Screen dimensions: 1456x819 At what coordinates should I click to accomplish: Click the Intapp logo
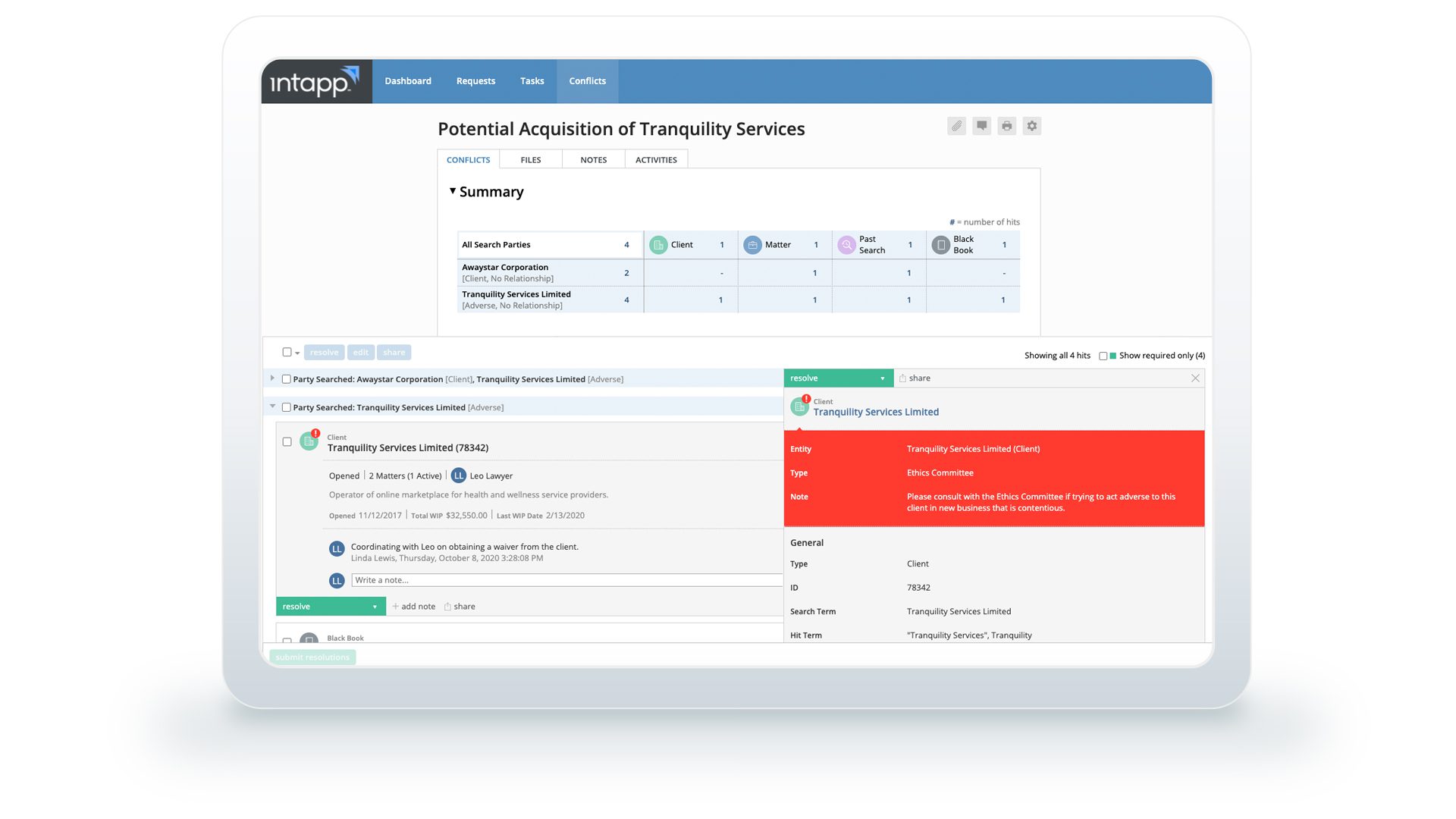pos(315,81)
